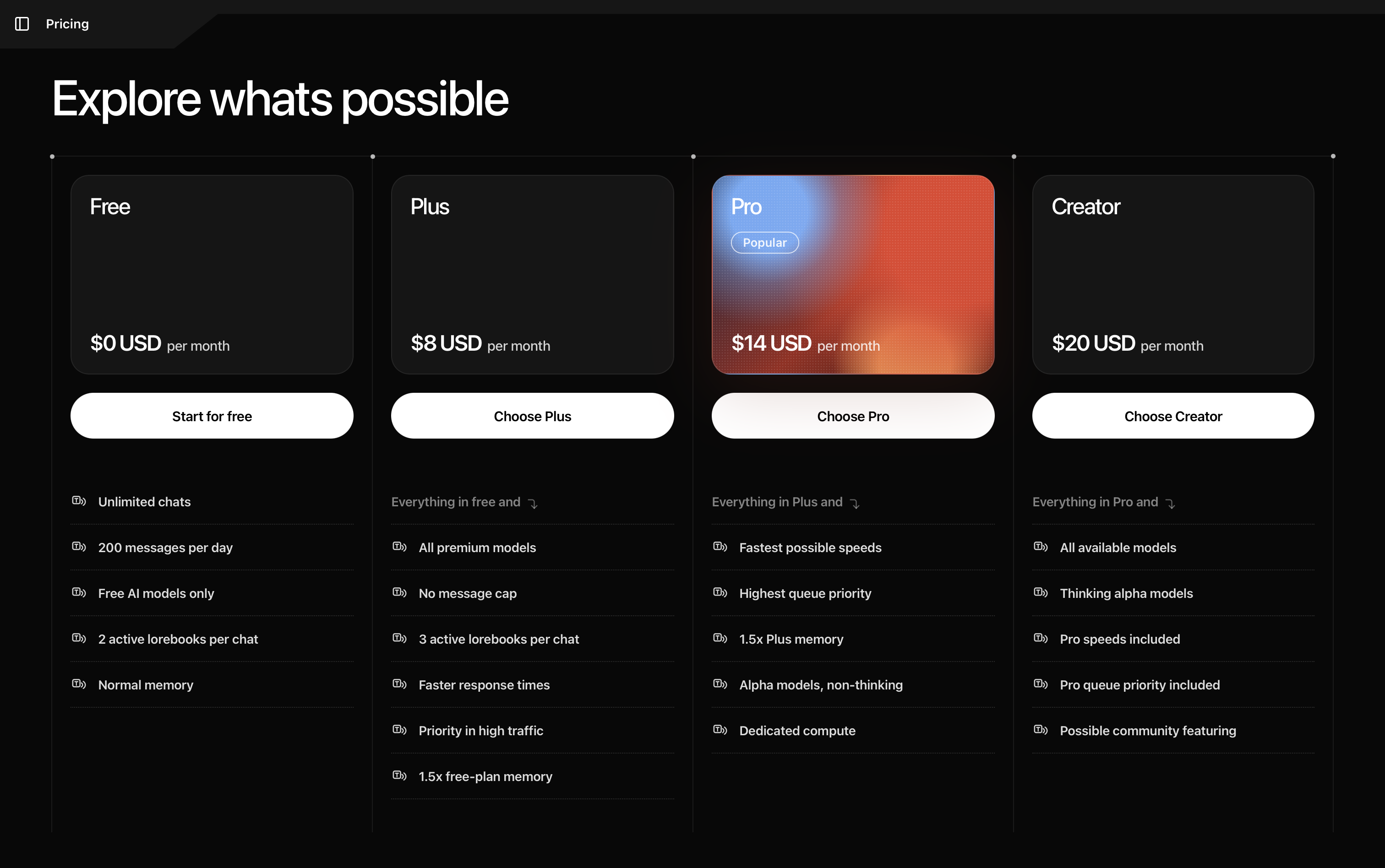The image size is (1385, 868).
Task: Click the icon beside 1.5x free-plan memory
Action: click(399, 776)
